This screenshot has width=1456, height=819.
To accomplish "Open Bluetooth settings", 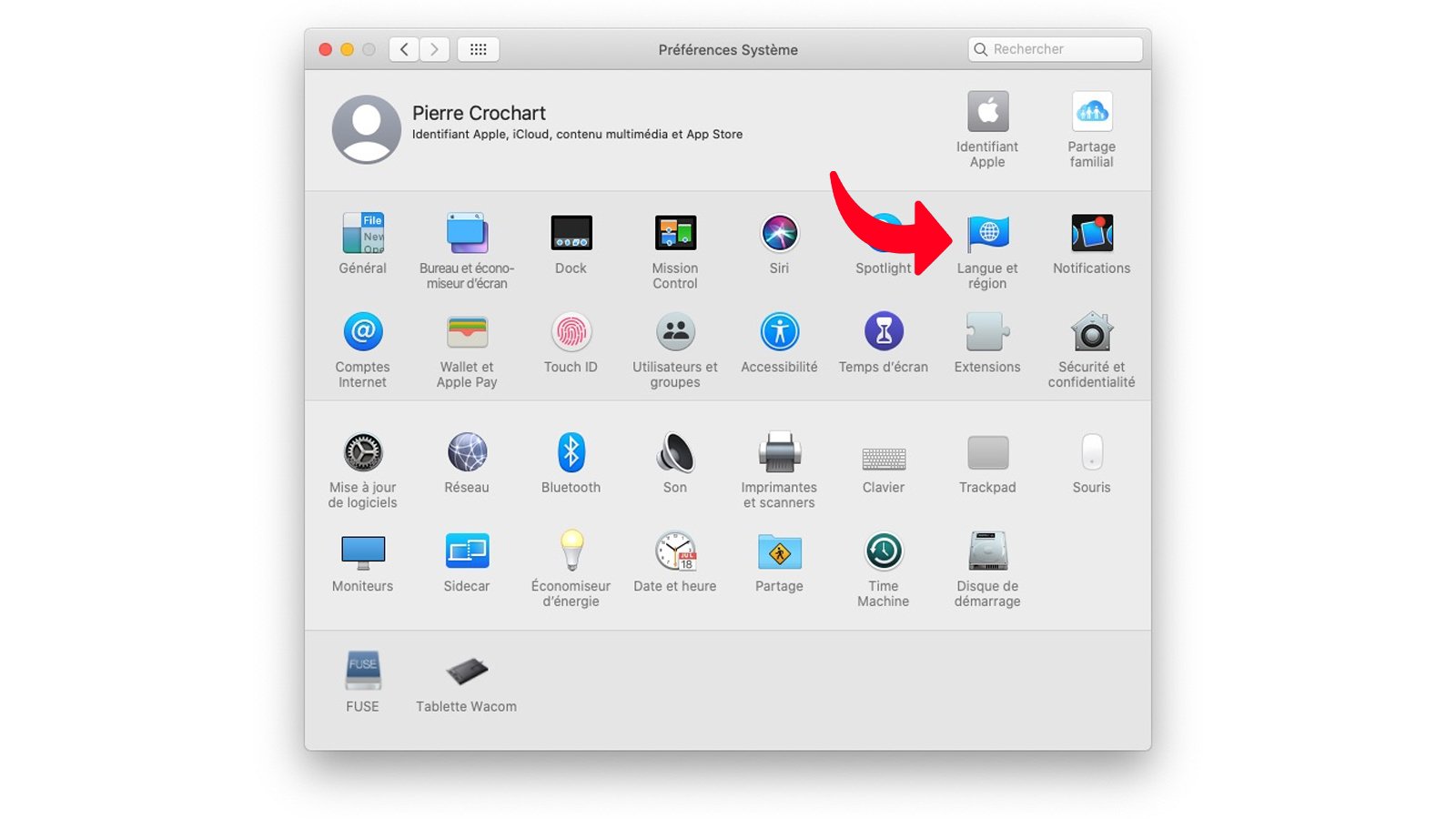I will tap(571, 453).
